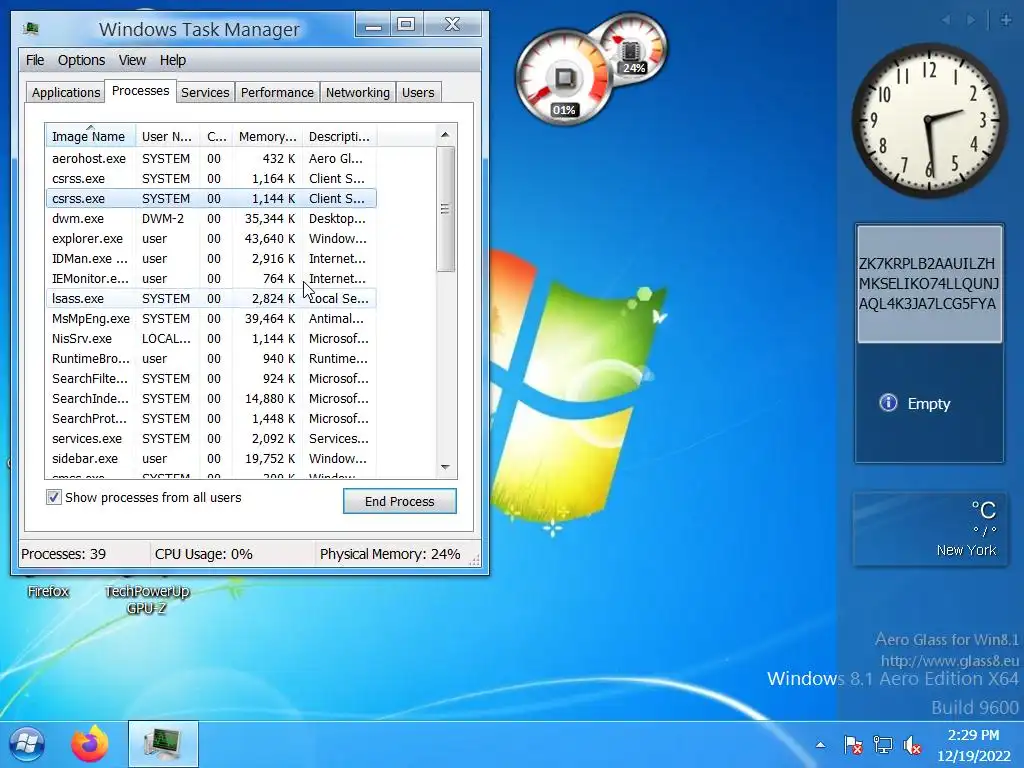Switch to the Networking tab
Screen dimensions: 1024x768
tap(357, 93)
